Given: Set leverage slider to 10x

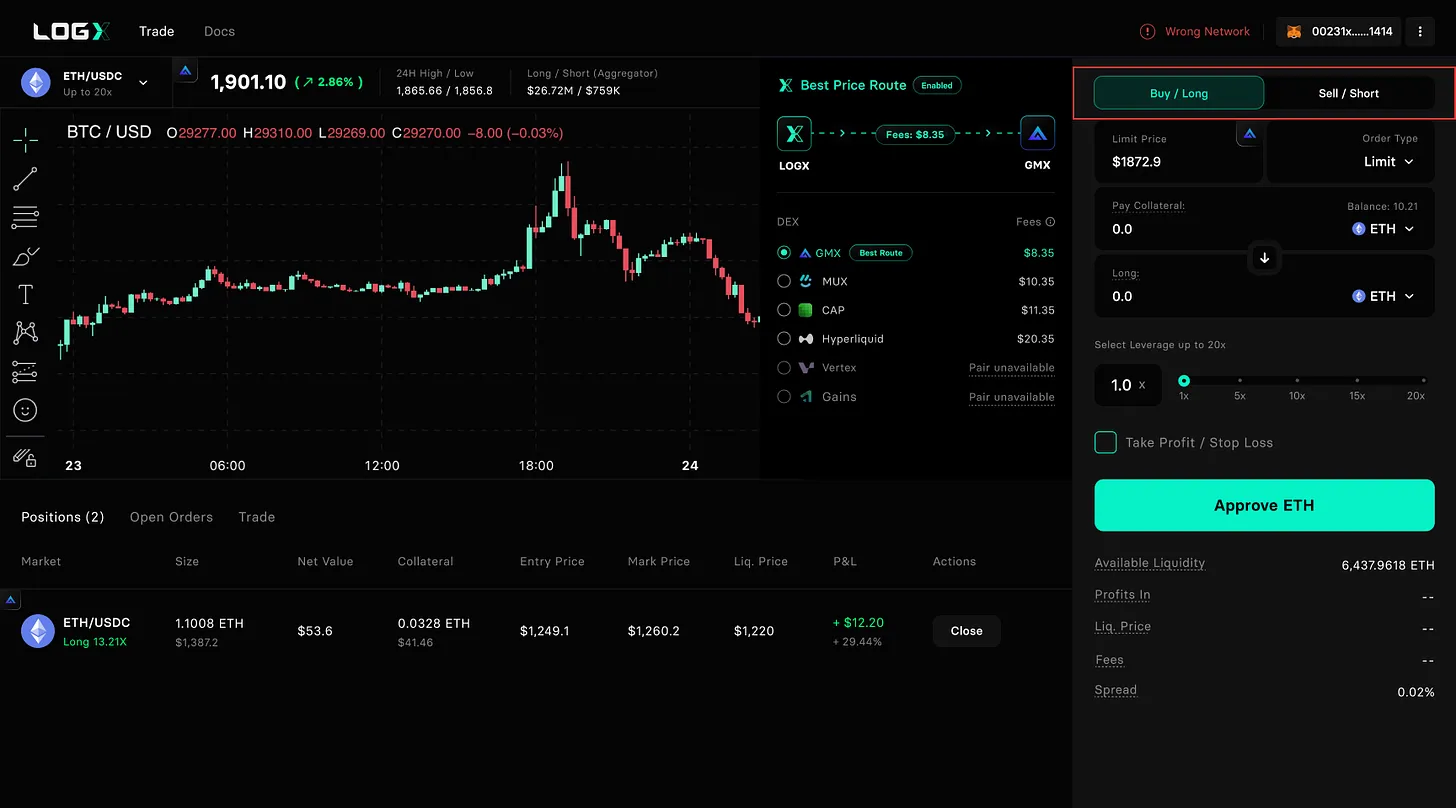Looking at the screenshot, I should pyautogui.click(x=1297, y=381).
